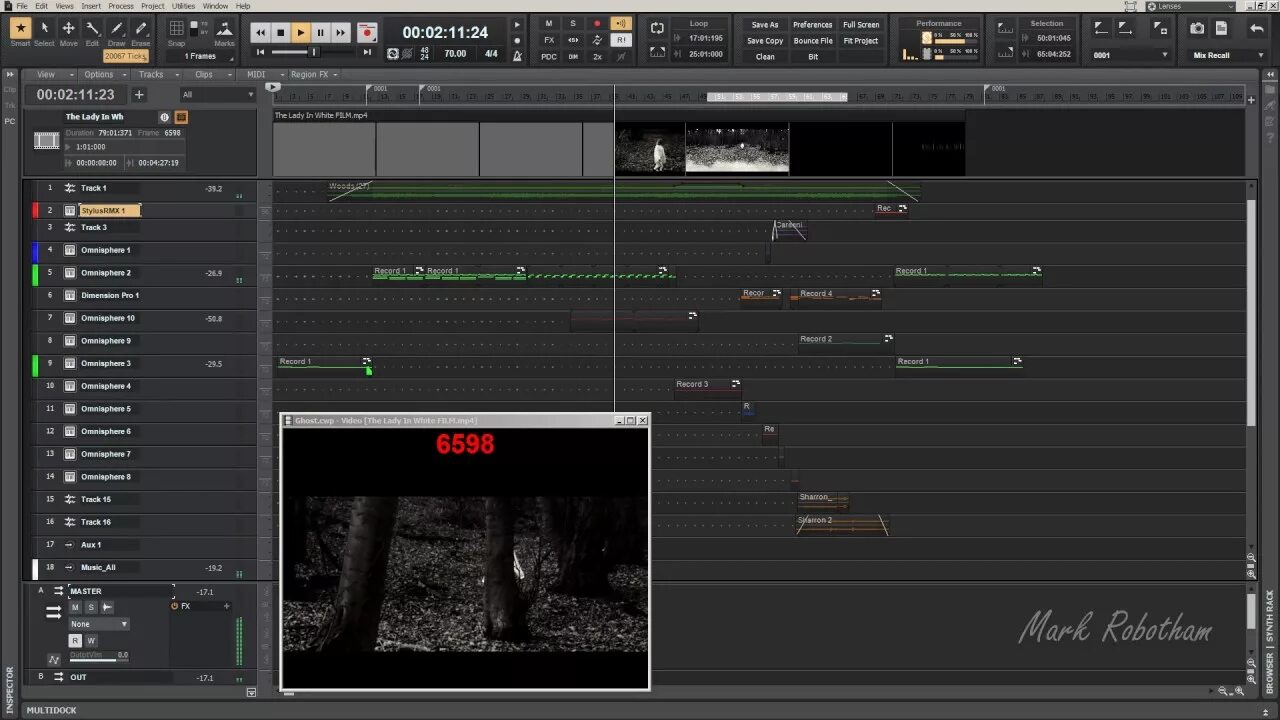This screenshot has width=1280, height=720.
Task: Open the Mix Recall dropdown
Action: (1226, 56)
